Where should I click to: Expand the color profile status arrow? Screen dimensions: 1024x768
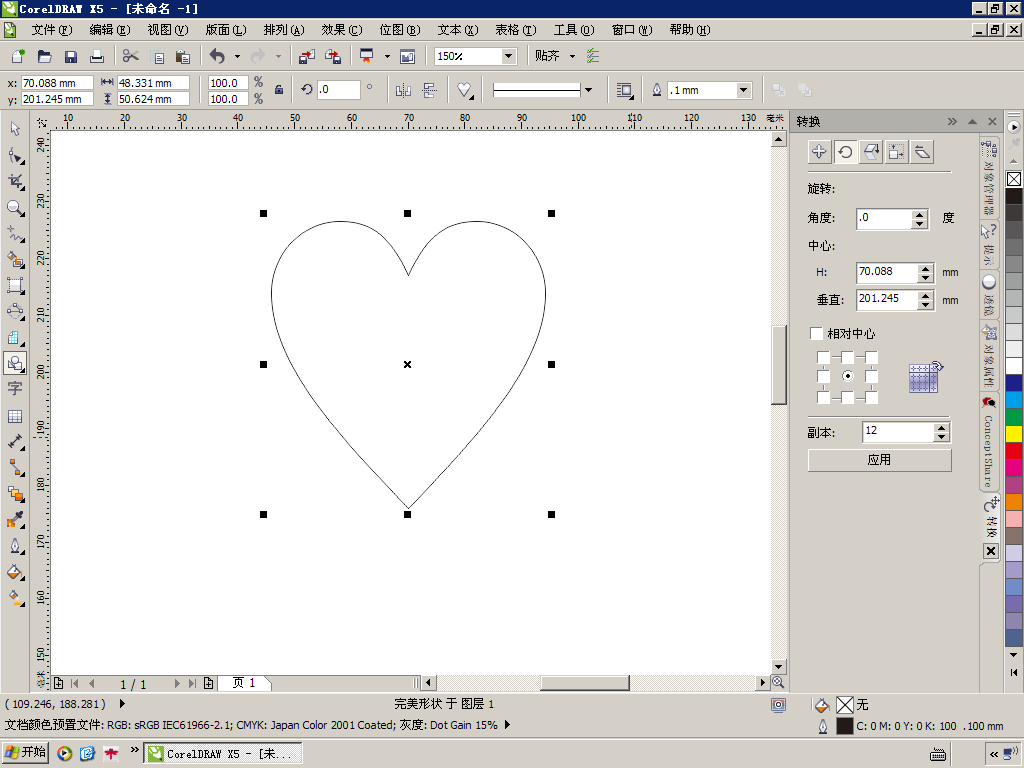coord(507,725)
